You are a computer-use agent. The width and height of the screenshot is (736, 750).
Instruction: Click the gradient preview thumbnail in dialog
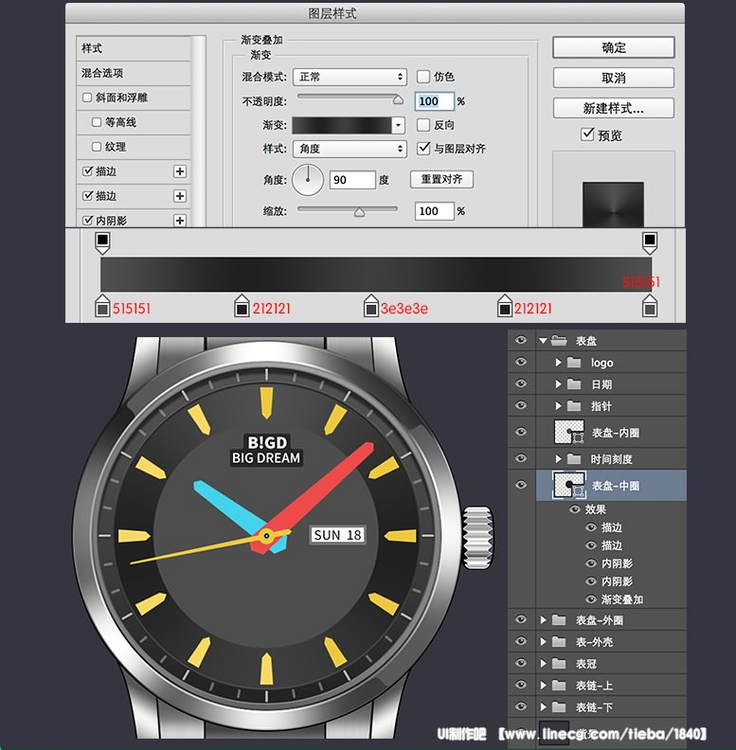tap(613, 204)
